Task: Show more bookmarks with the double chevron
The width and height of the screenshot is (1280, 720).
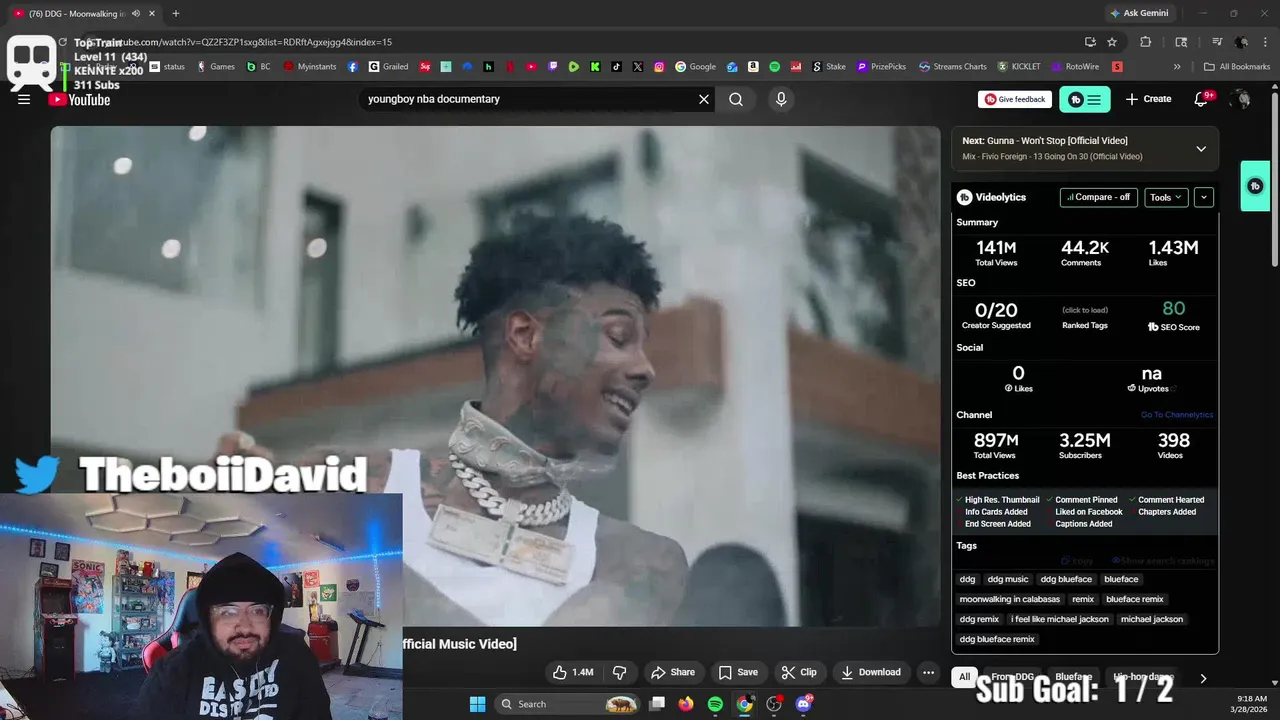Action: tap(1177, 67)
